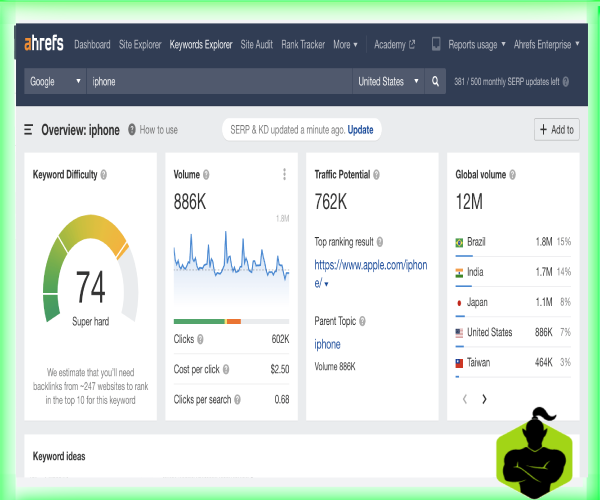Click the Taiwan 464K volume value
This screenshot has width=600, height=500.
544,362
